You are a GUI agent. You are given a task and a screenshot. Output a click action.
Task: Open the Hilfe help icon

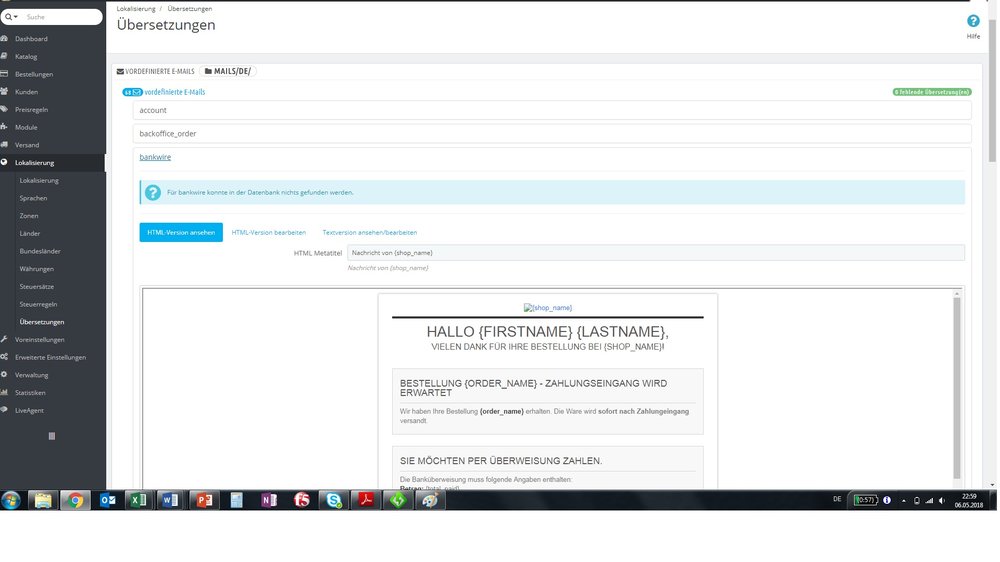973,22
